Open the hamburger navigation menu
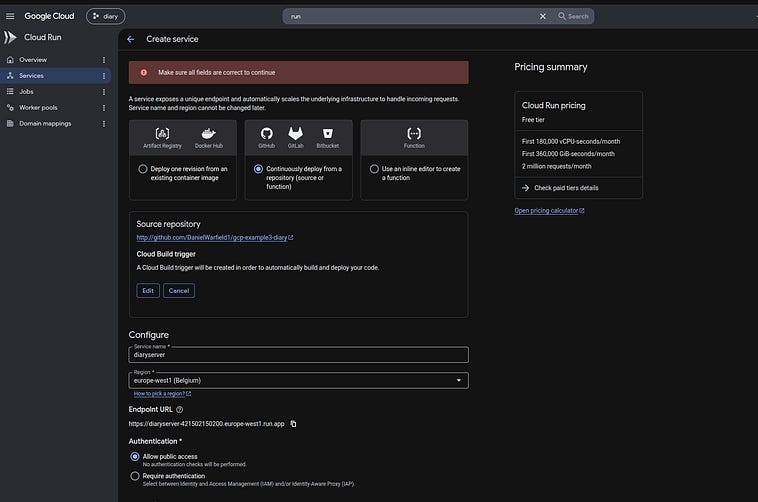 pos(10,16)
